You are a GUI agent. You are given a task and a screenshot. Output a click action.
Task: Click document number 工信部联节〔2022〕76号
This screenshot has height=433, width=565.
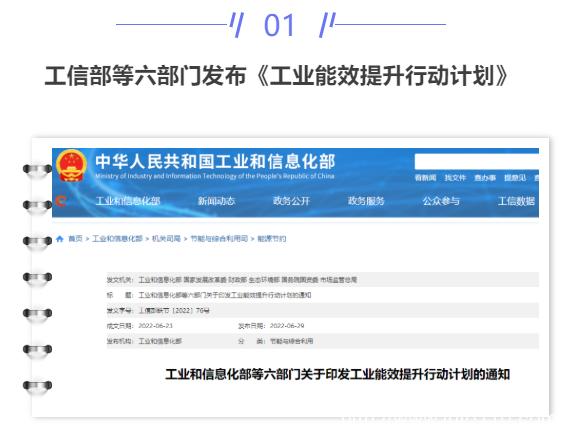click(x=174, y=310)
